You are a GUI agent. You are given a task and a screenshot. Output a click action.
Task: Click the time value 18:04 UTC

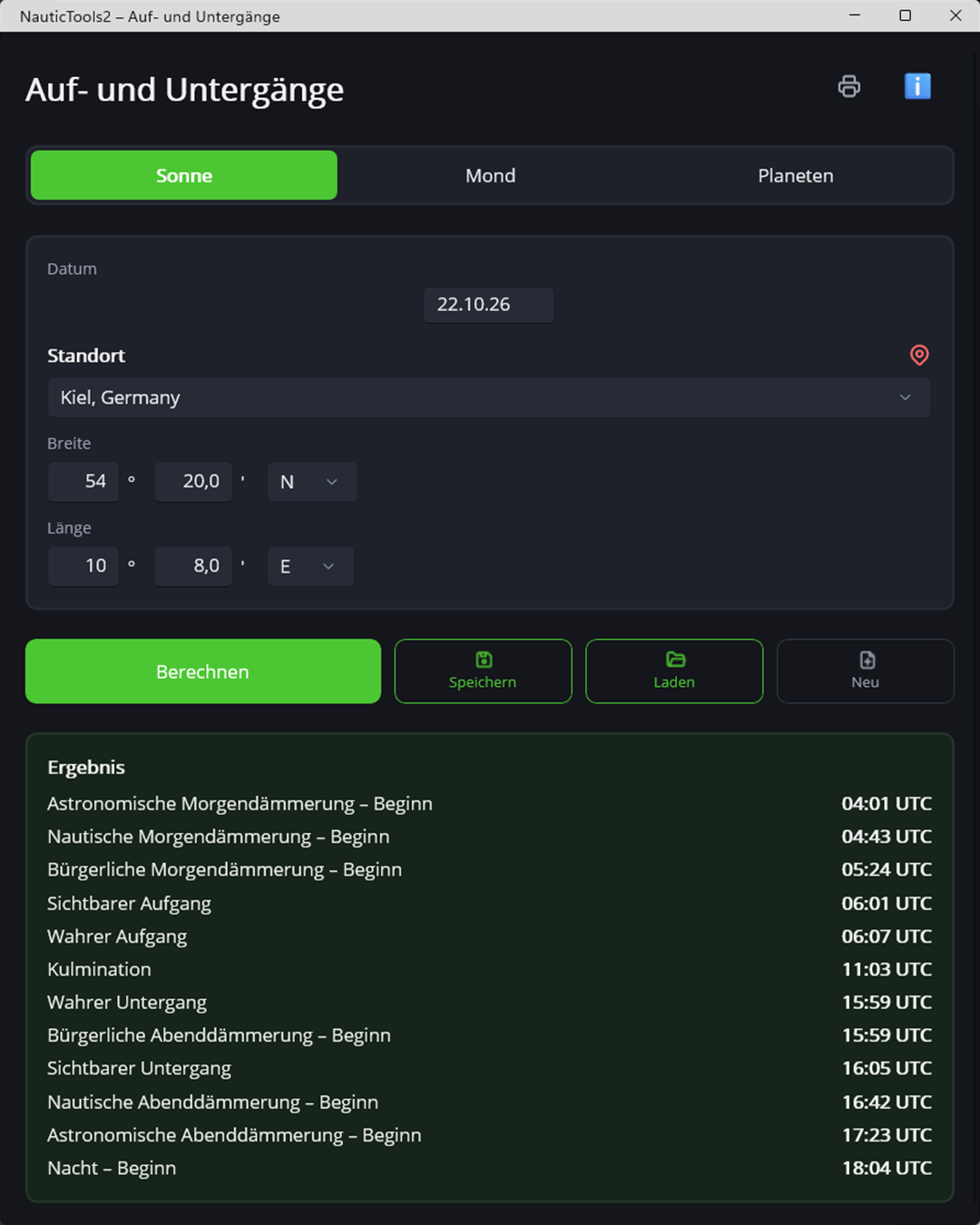887,1169
